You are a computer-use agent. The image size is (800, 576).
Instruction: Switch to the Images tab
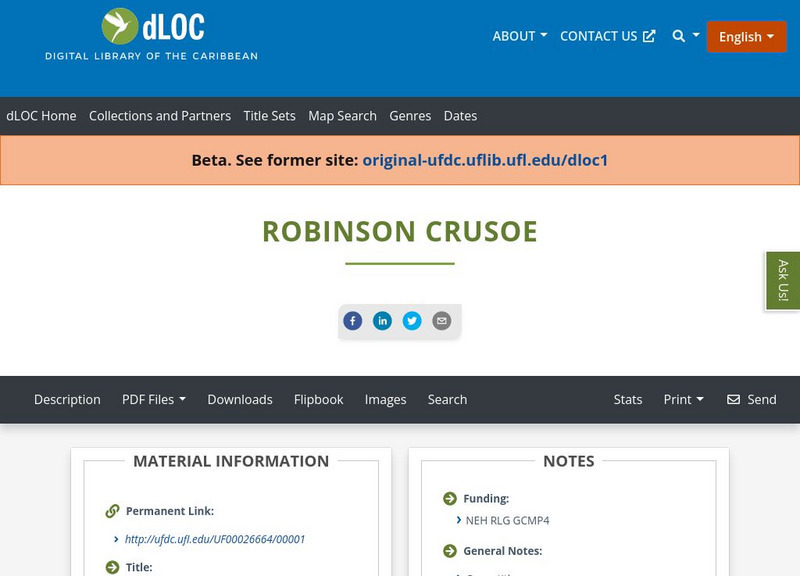point(385,399)
